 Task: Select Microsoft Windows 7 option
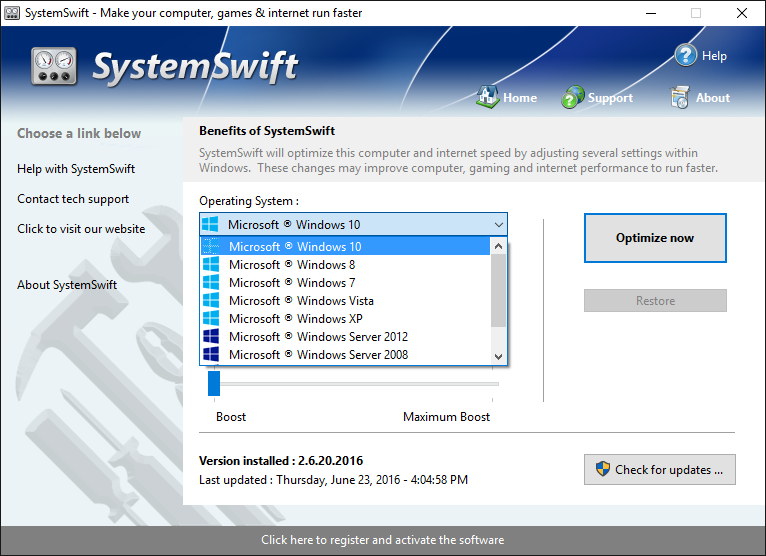pos(345,282)
